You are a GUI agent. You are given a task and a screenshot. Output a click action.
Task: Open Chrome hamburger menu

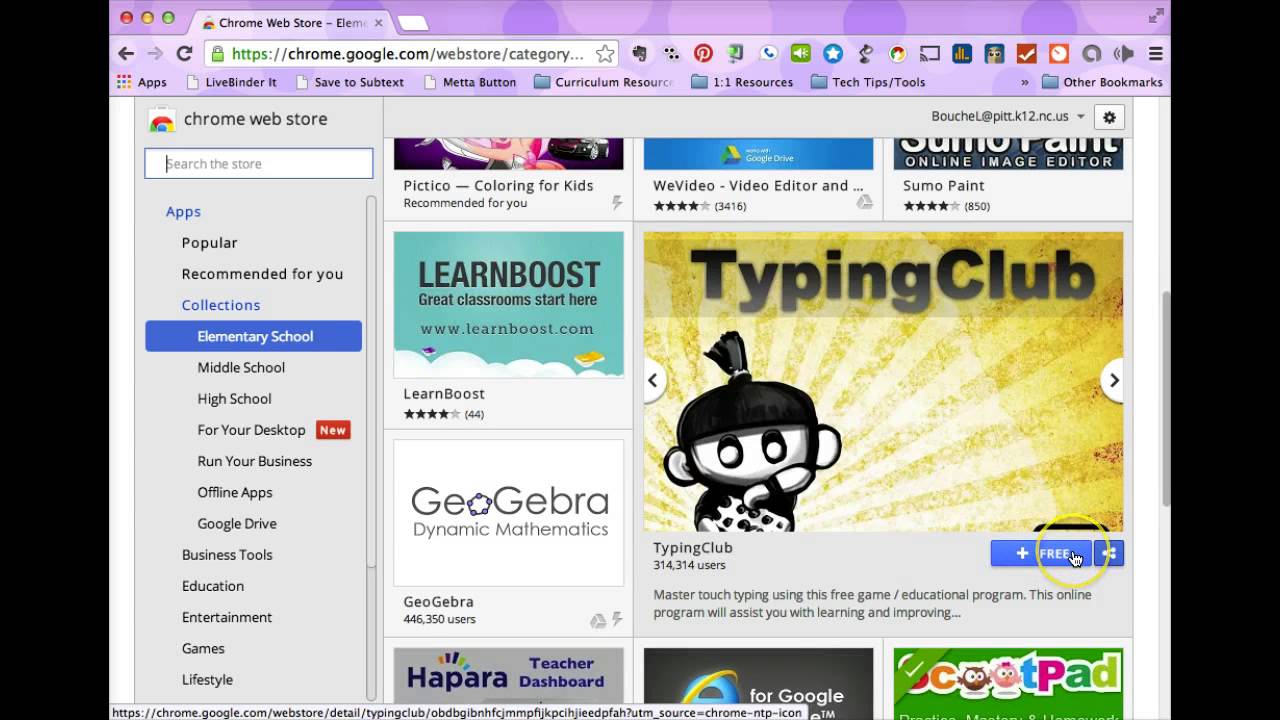pyautogui.click(x=1156, y=54)
